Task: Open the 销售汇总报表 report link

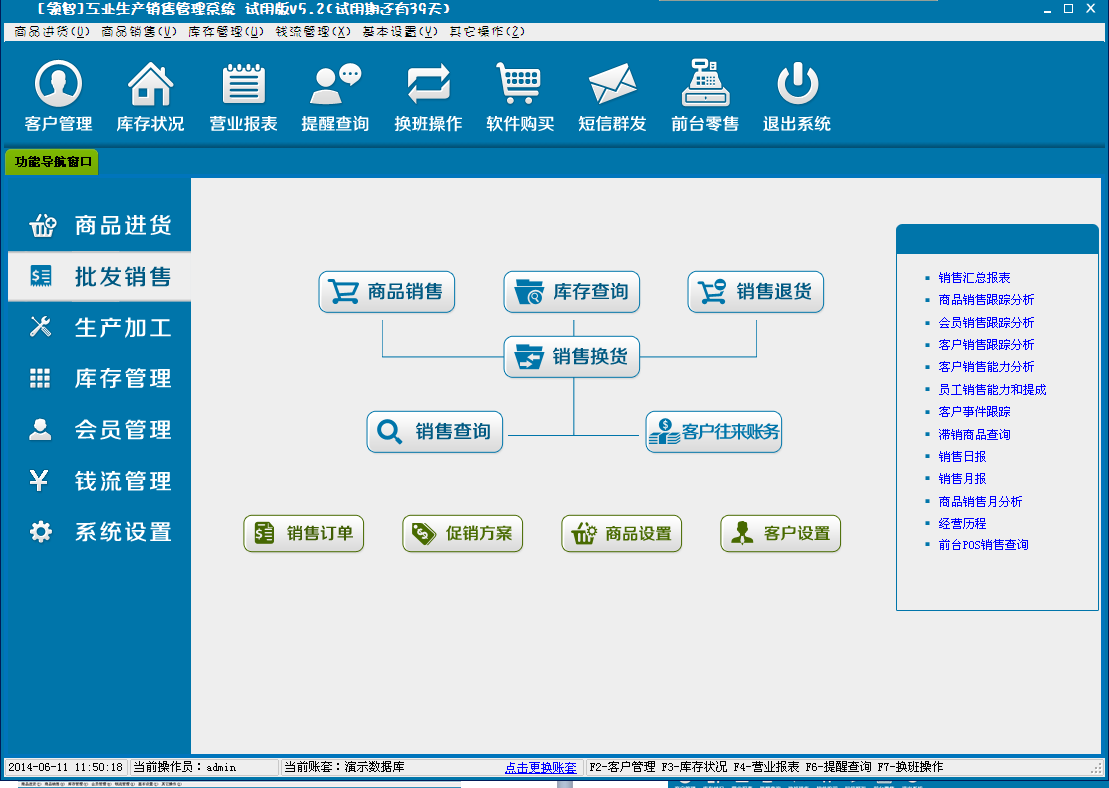Action: (x=974, y=278)
